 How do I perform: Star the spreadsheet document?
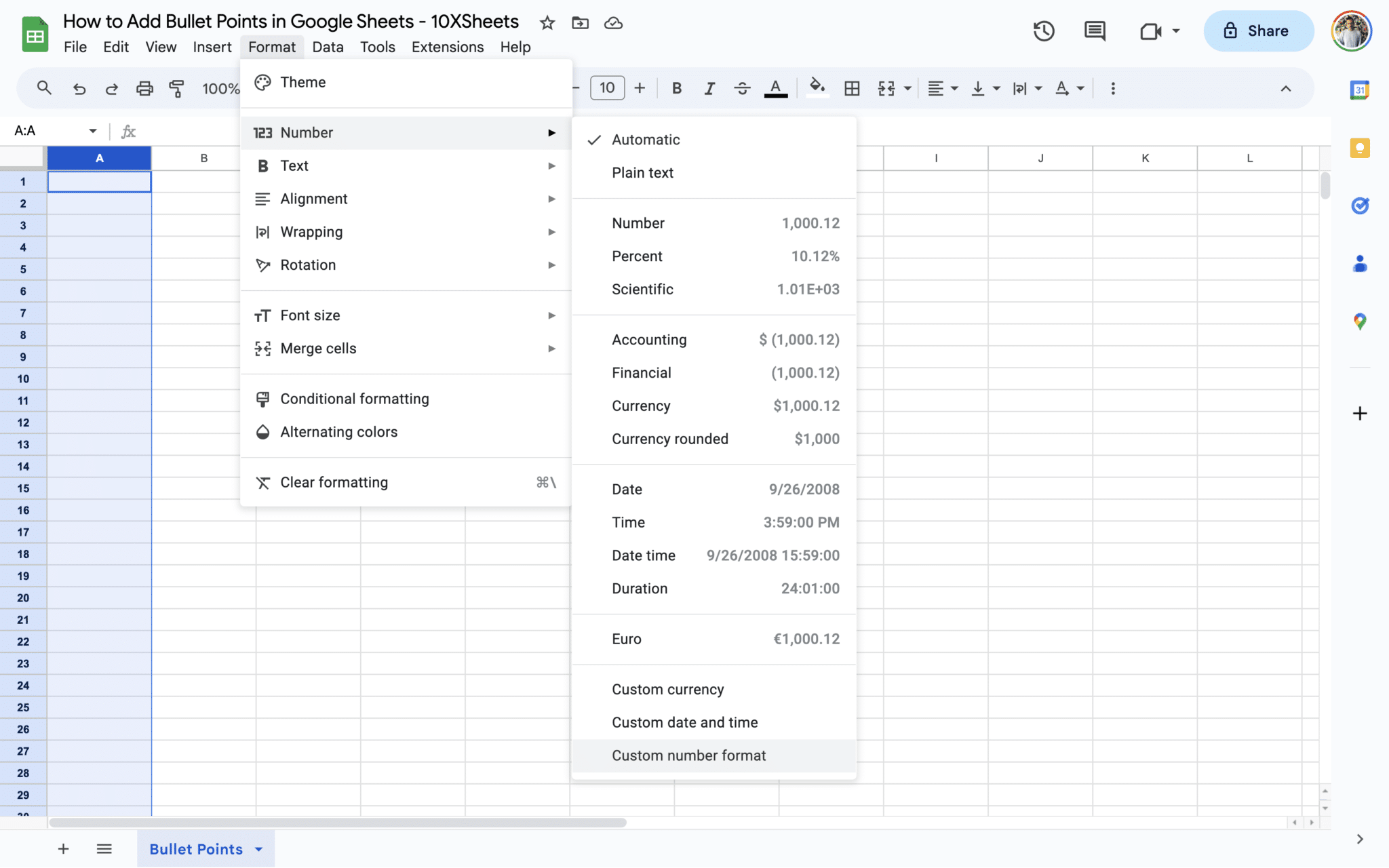click(547, 23)
